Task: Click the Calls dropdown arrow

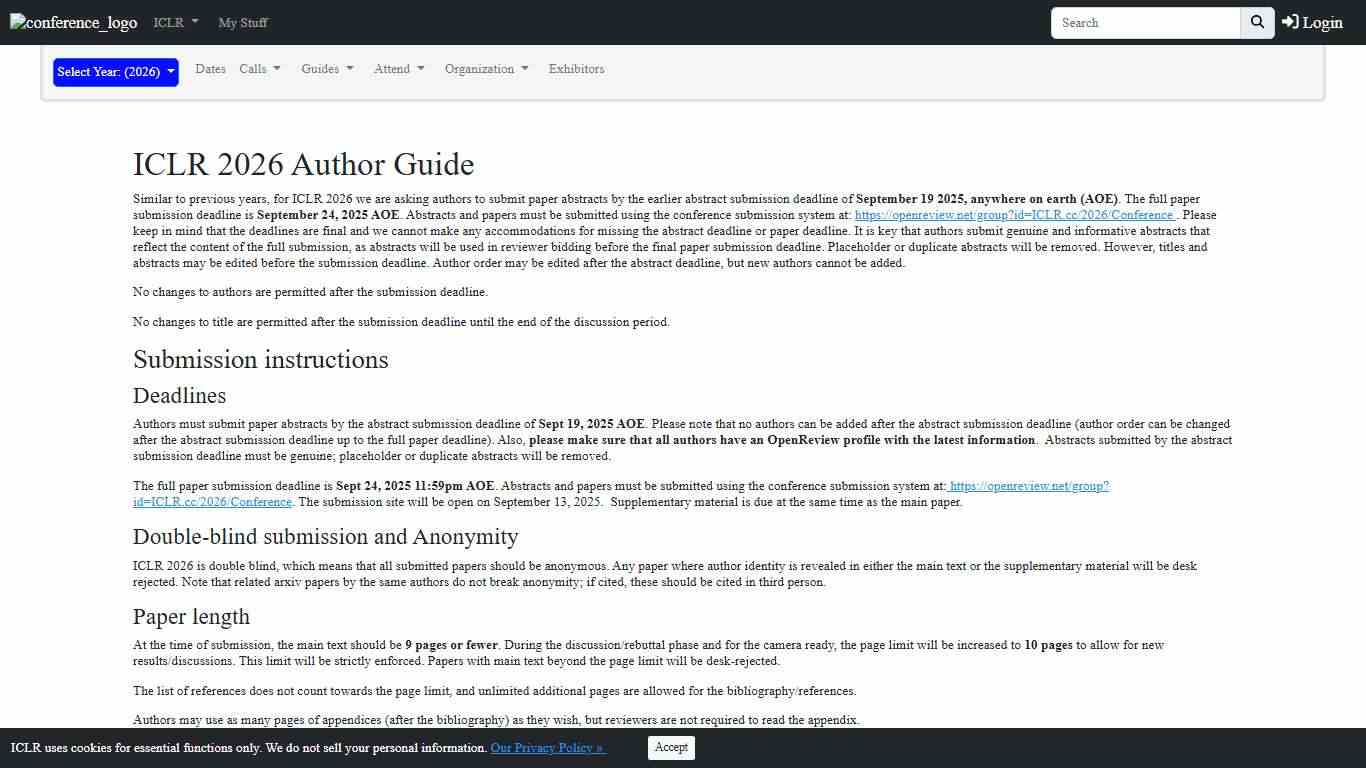Action: 276,68
